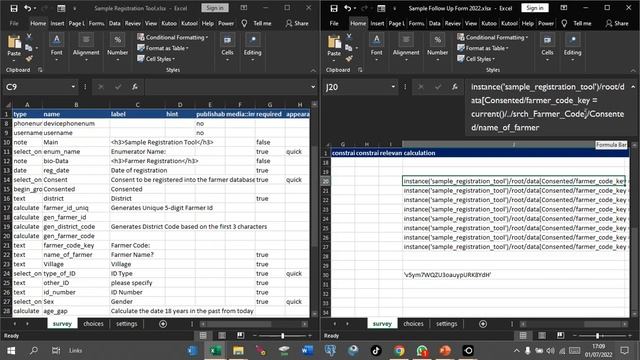Image resolution: width=640 pixels, height=360 pixels.
Task: Open Cell Styles in Registration Tool window
Action: tap(156, 59)
